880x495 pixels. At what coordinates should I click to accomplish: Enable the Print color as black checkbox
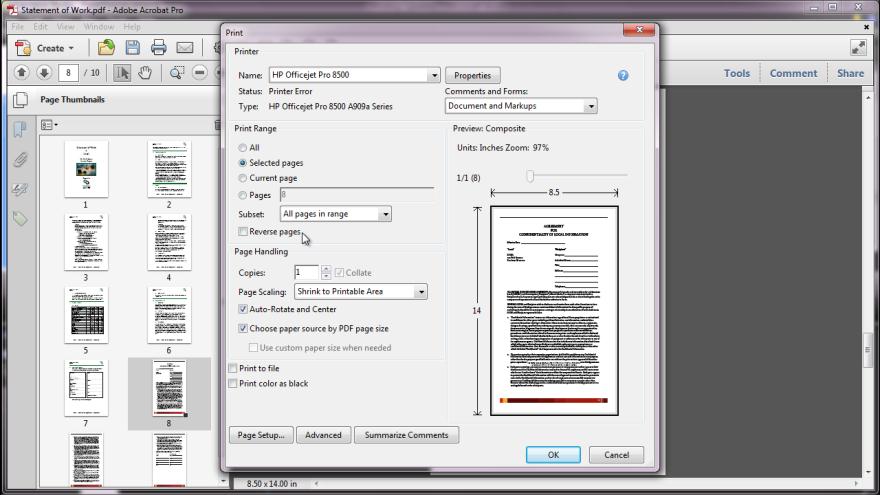click(232, 383)
